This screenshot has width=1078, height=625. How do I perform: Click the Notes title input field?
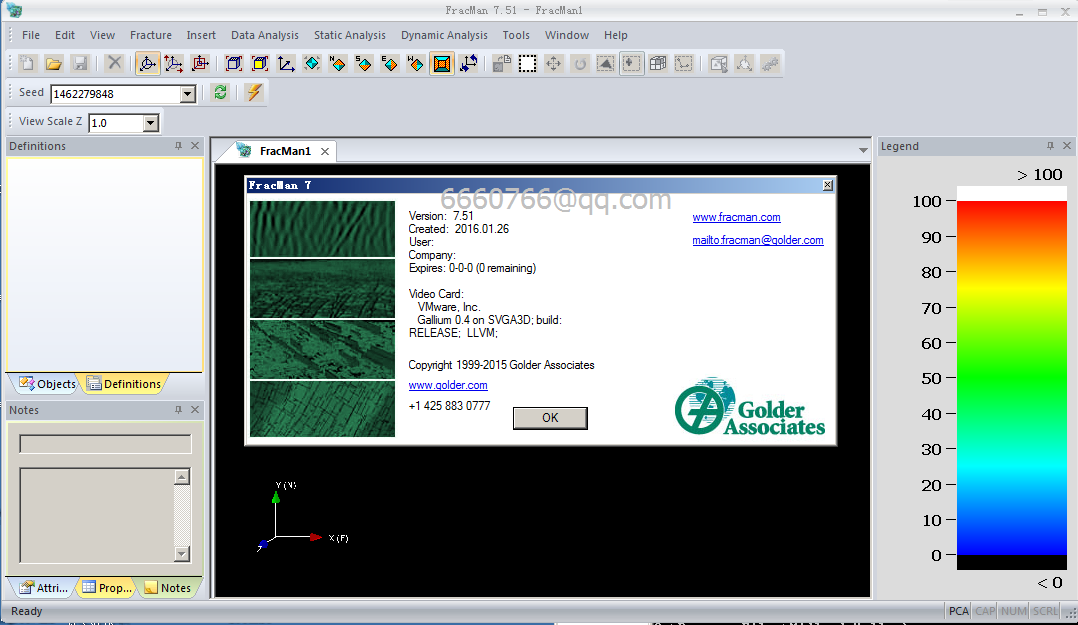[105, 444]
